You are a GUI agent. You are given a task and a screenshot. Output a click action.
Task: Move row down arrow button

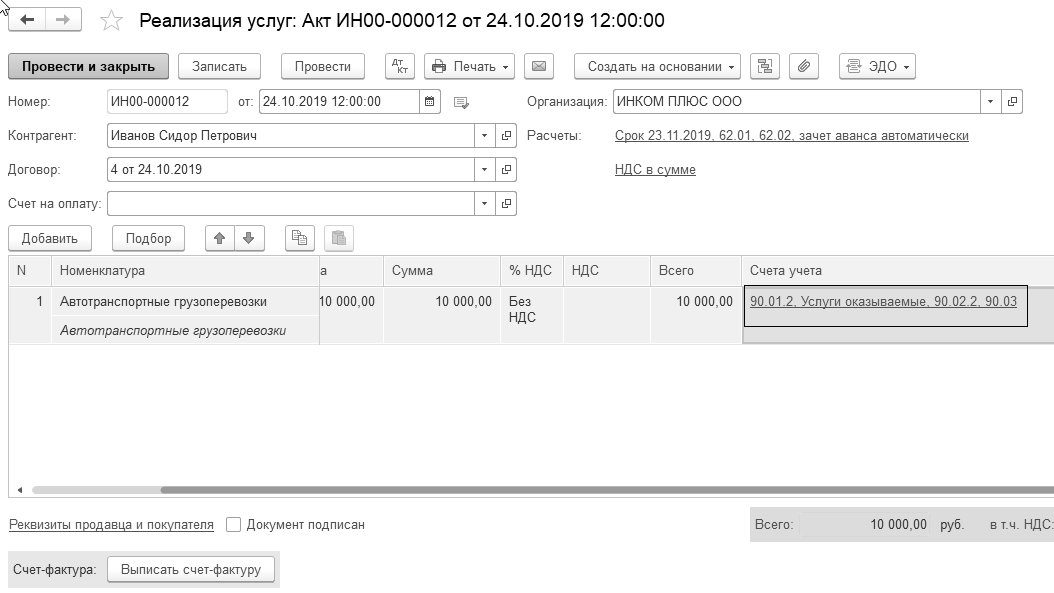click(249, 238)
